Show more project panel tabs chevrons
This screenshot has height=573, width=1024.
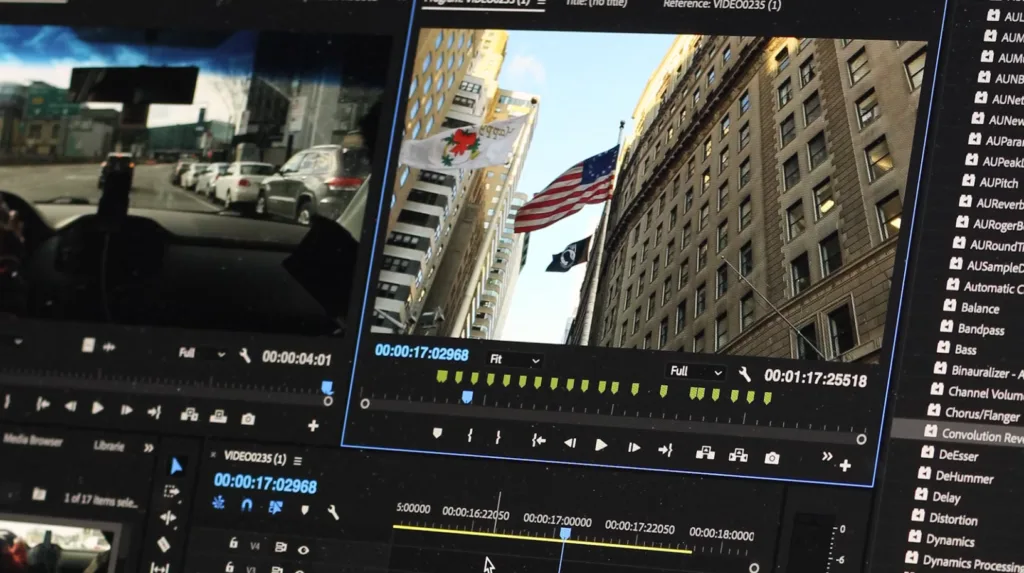coord(149,448)
